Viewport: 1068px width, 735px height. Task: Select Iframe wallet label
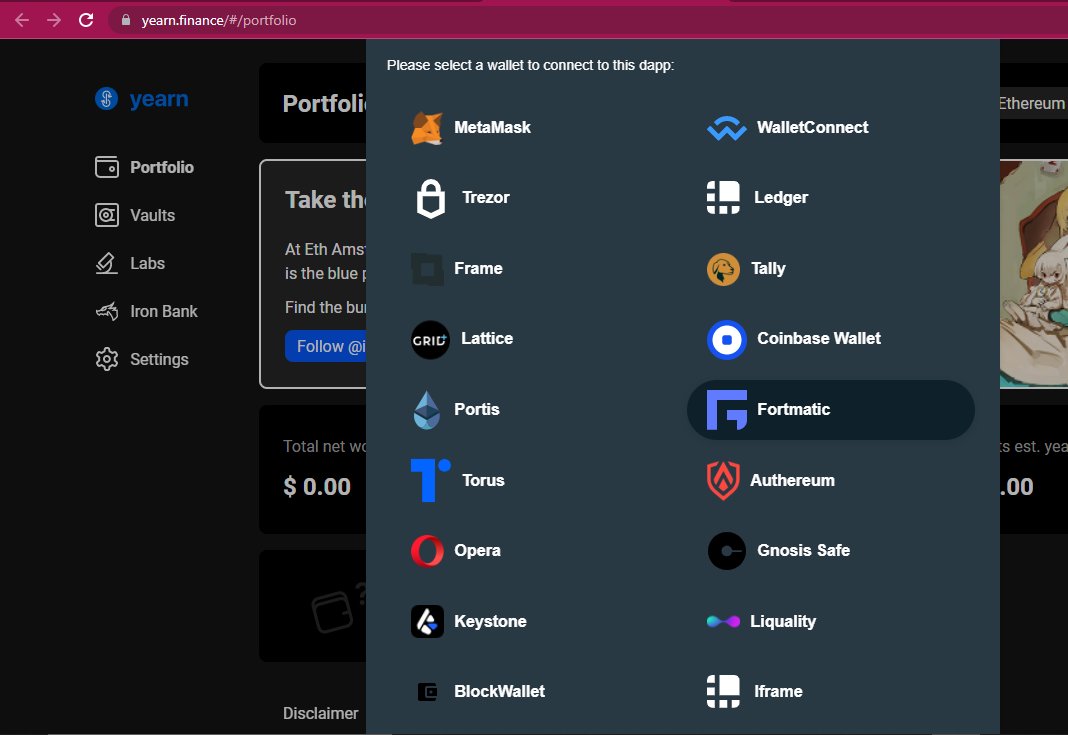click(778, 692)
